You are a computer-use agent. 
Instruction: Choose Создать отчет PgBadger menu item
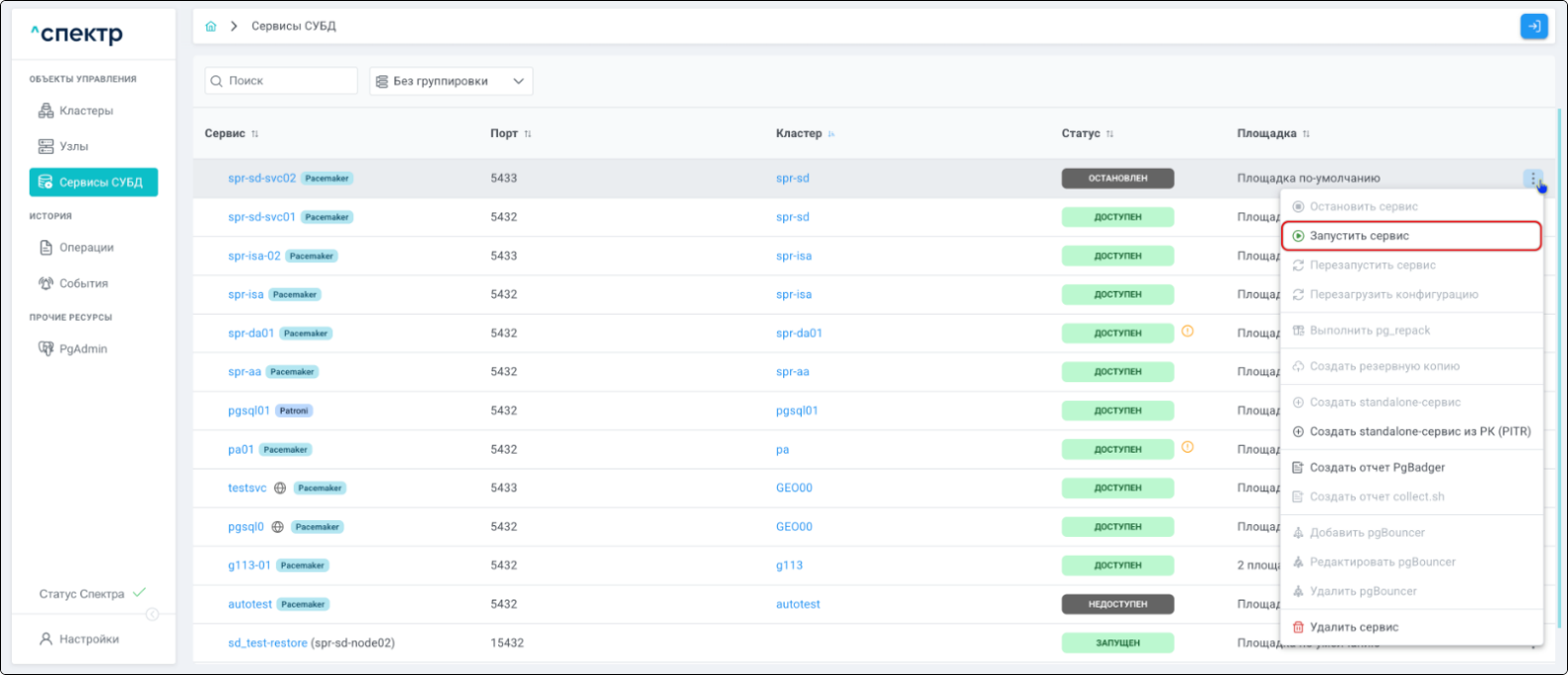click(1376, 468)
